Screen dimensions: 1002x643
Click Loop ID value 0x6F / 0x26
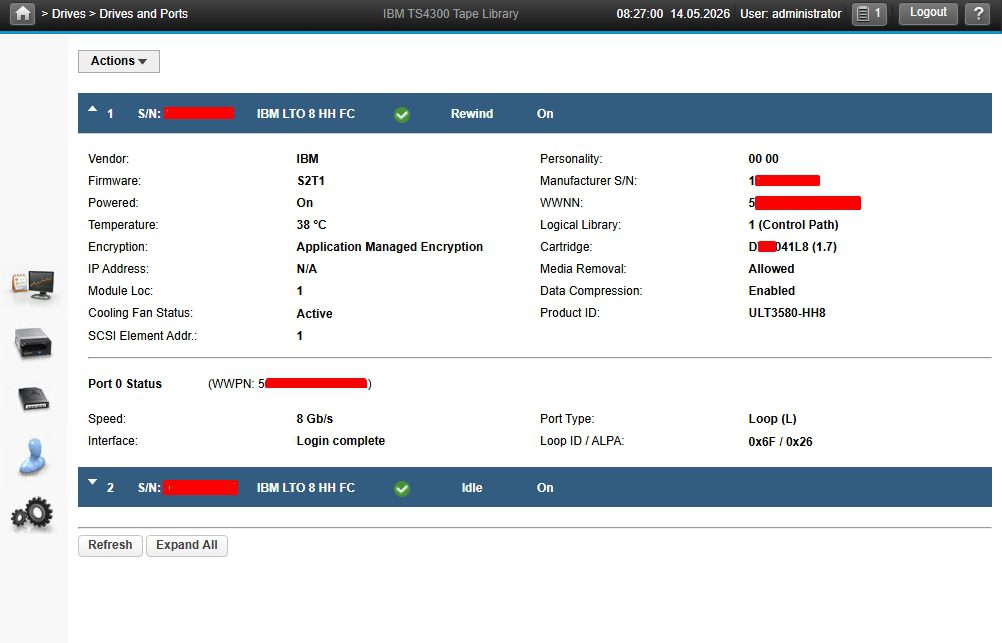coord(780,442)
